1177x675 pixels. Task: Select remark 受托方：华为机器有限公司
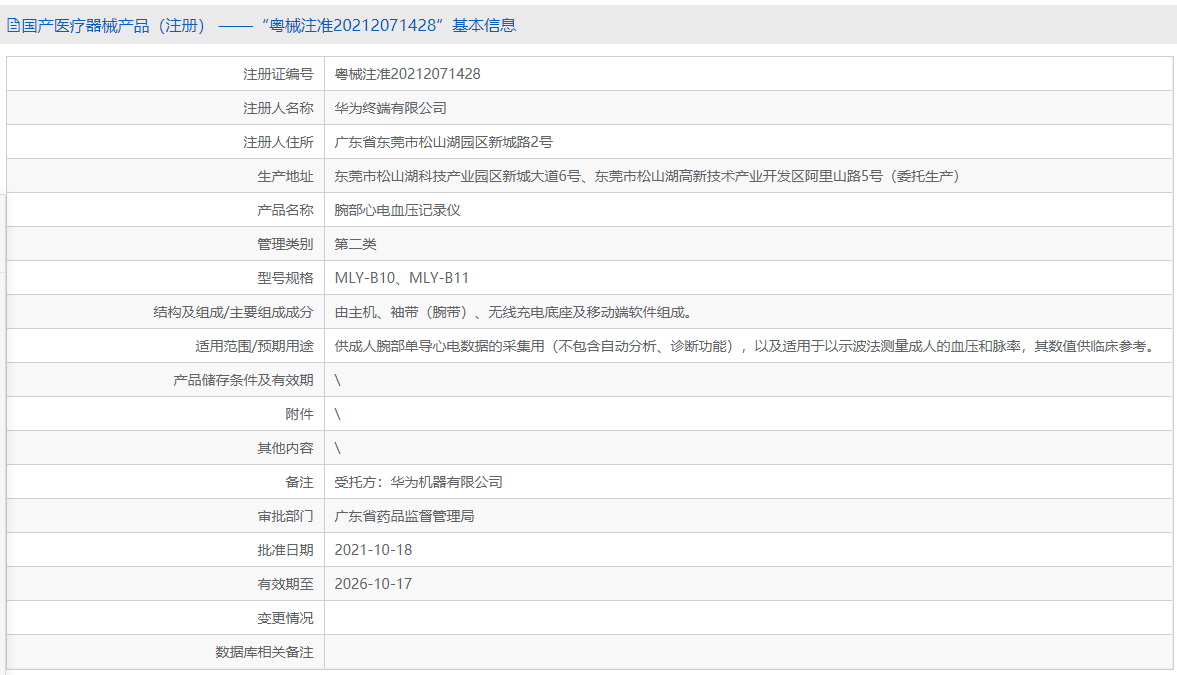coord(418,482)
